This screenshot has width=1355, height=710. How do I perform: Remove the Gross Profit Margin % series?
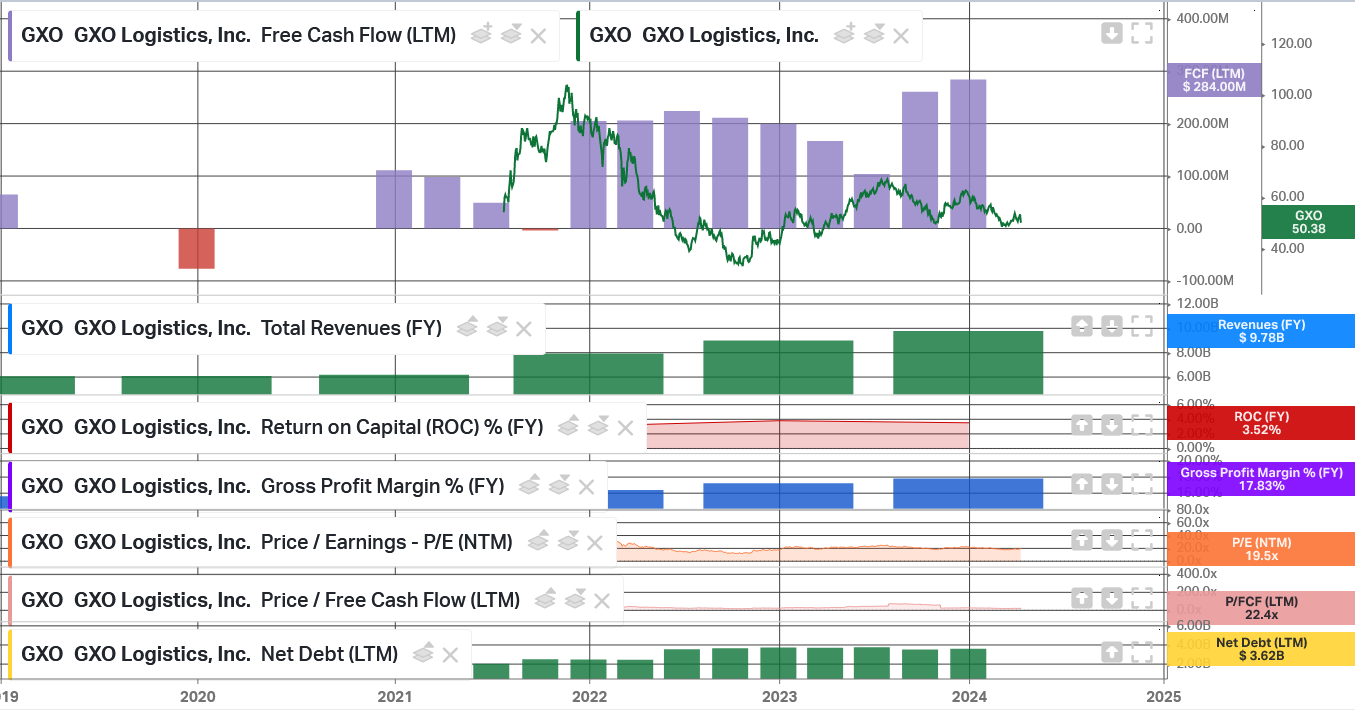click(x=586, y=487)
